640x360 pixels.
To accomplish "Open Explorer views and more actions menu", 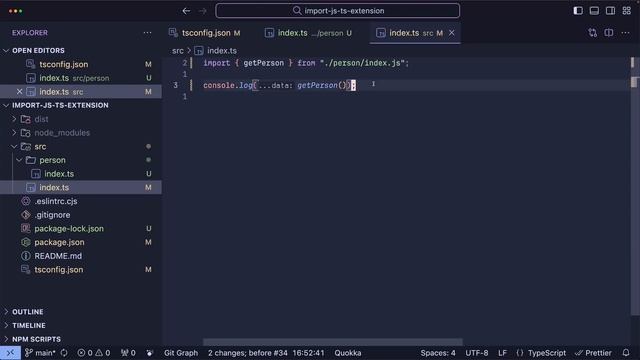I will tap(147, 33).
